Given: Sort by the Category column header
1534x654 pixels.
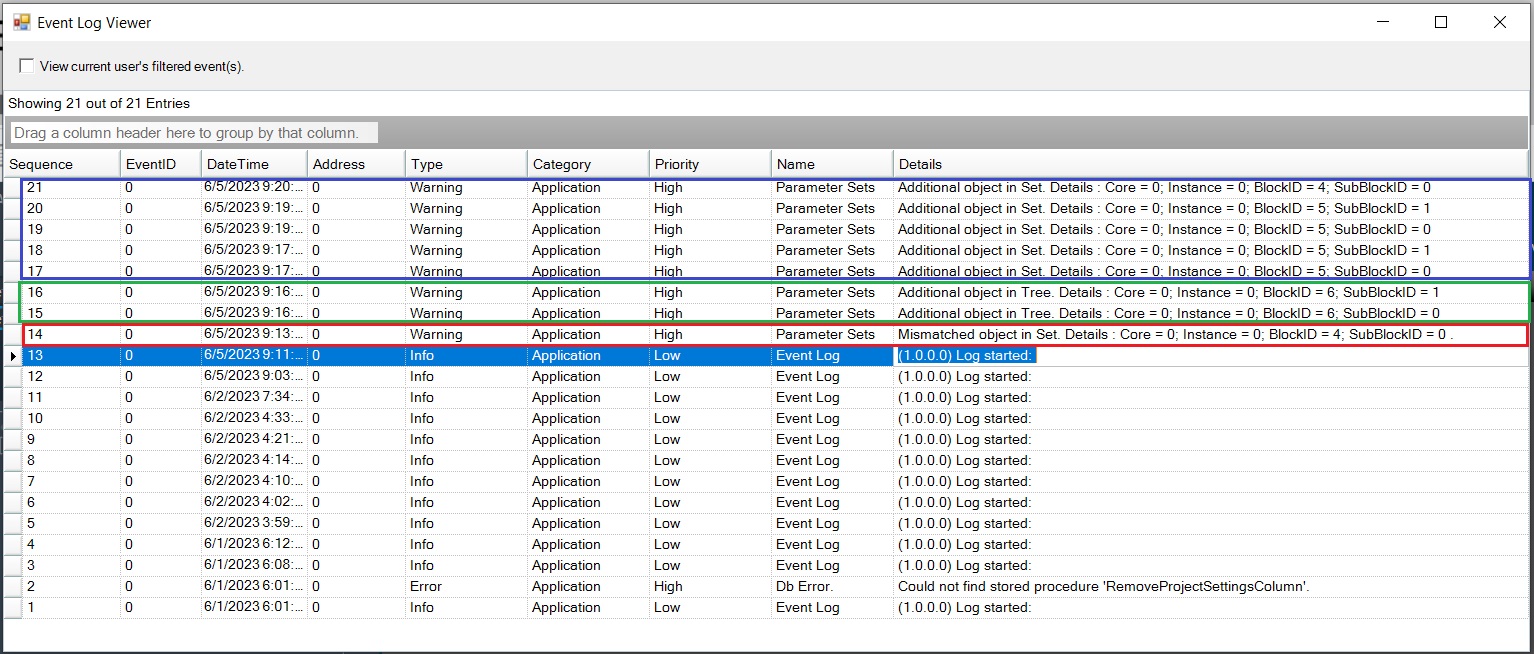Looking at the screenshot, I should [588, 164].
